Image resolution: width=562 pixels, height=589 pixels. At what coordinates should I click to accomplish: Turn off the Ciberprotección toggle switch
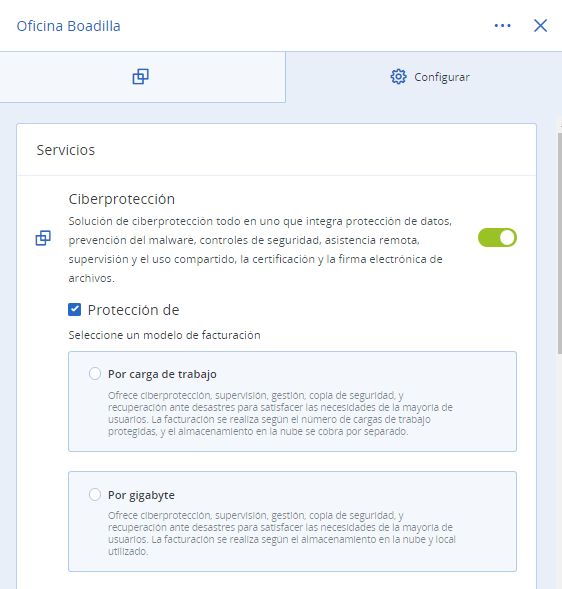pyautogui.click(x=497, y=238)
